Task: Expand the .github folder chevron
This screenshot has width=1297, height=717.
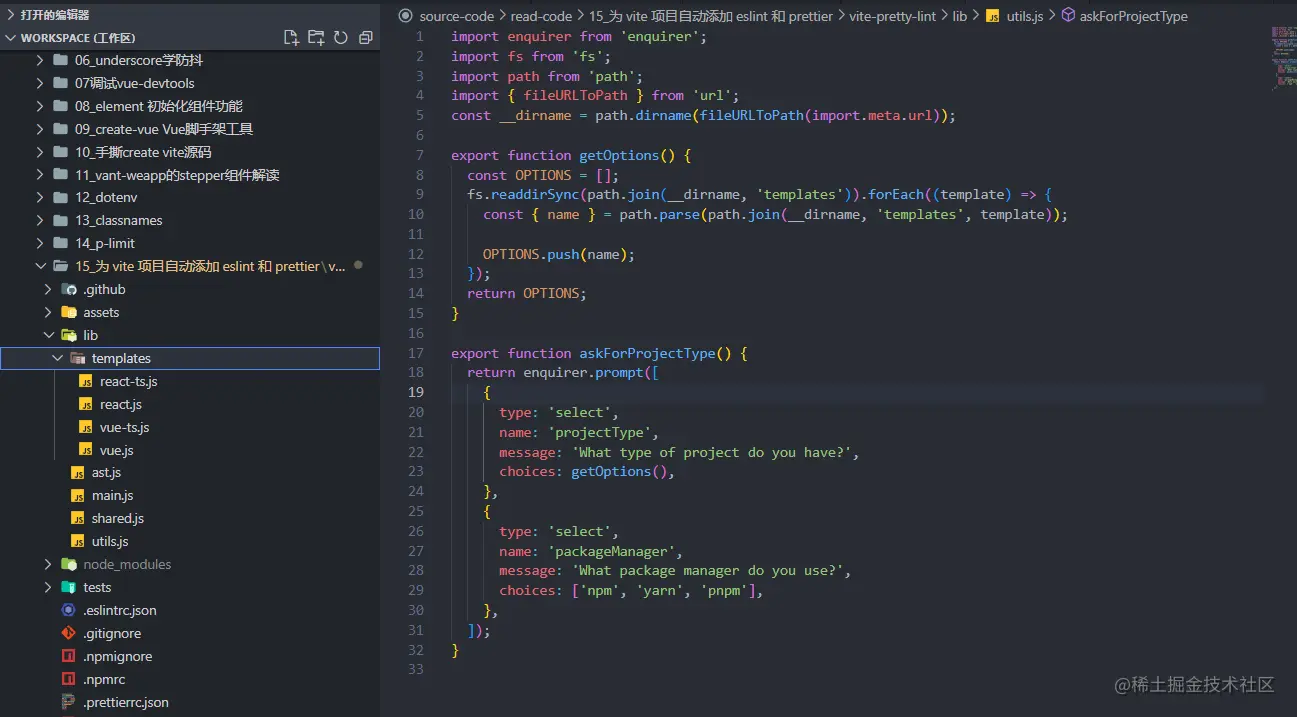Action: [48, 289]
